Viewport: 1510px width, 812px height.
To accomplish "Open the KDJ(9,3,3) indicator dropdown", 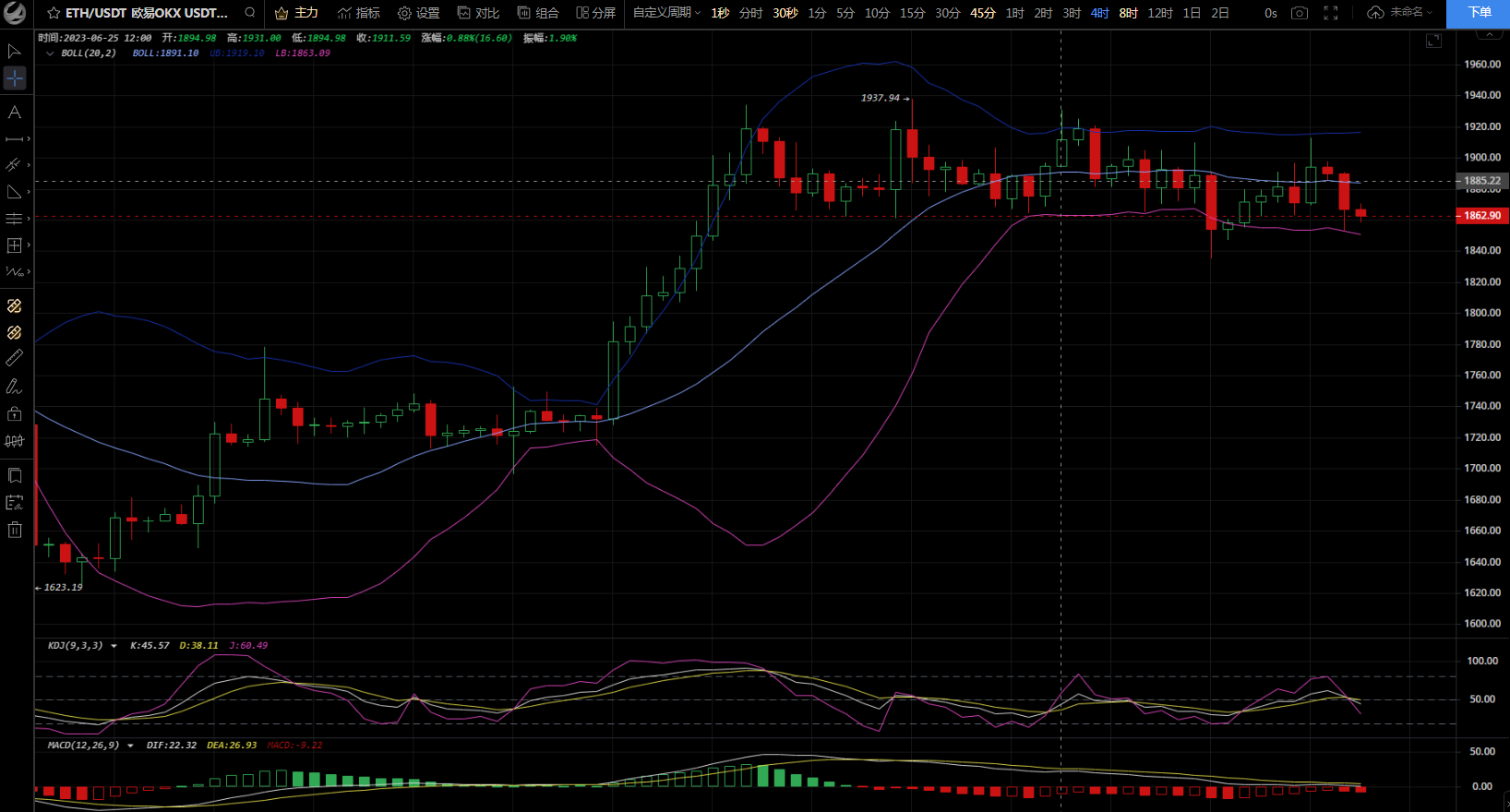I will tap(114, 646).
